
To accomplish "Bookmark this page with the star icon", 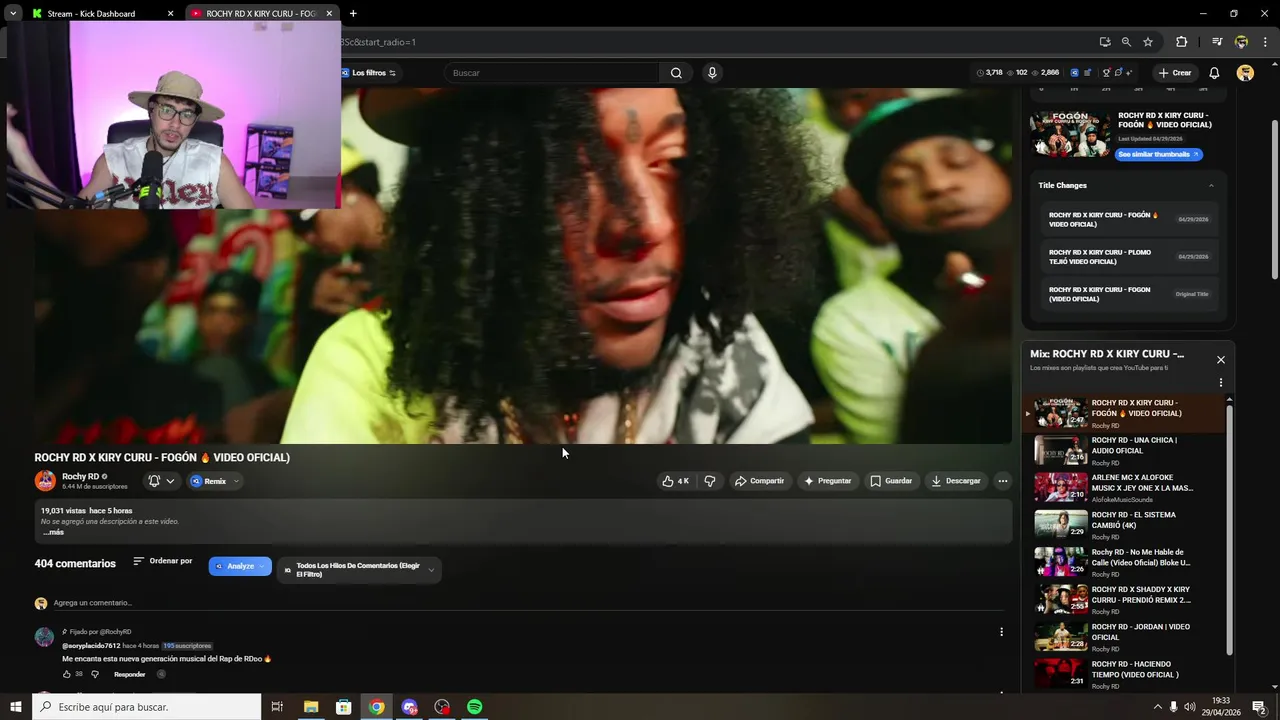I will pyautogui.click(x=1148, y=42).
